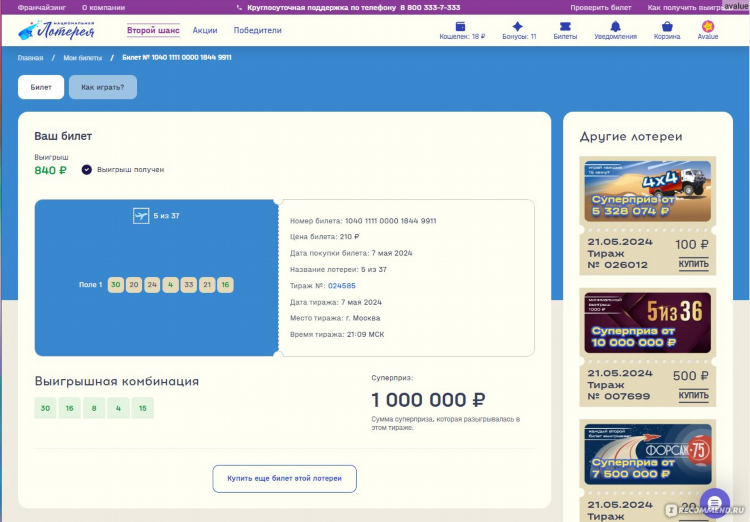Go to Мои билеты breadcrumb
The width and height of the screenshot is (750, 522).
pos(83,58)
